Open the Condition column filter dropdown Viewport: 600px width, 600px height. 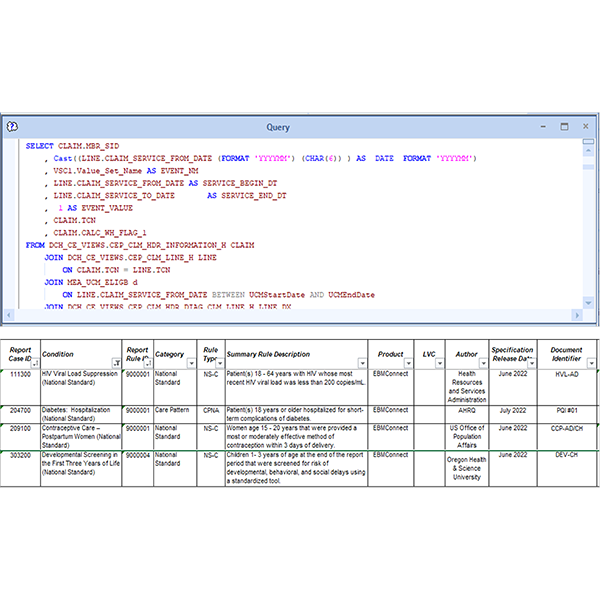115,363
